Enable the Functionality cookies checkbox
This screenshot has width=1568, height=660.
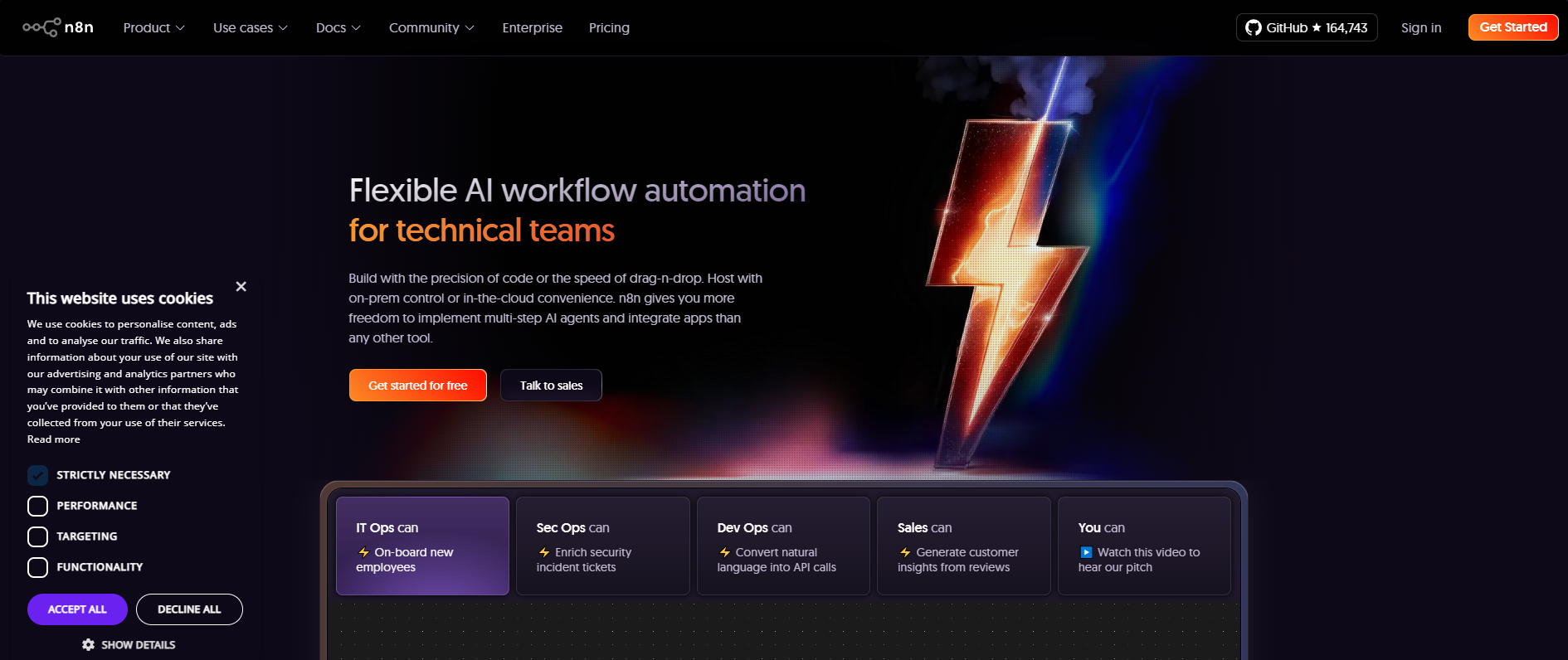click(37, 567)
